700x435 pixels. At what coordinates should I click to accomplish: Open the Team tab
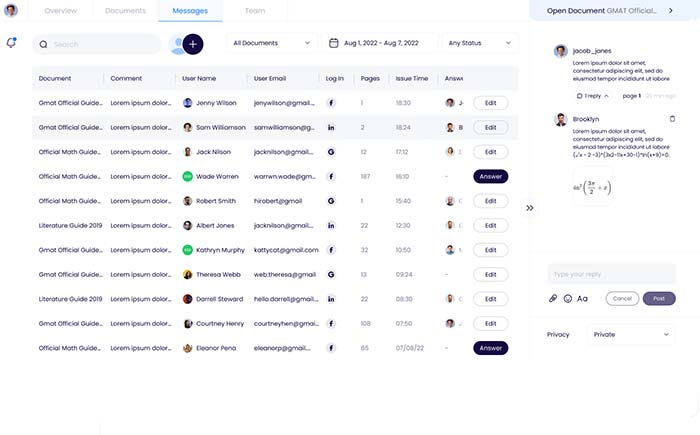pyautogui.click(x=255, y=10)
